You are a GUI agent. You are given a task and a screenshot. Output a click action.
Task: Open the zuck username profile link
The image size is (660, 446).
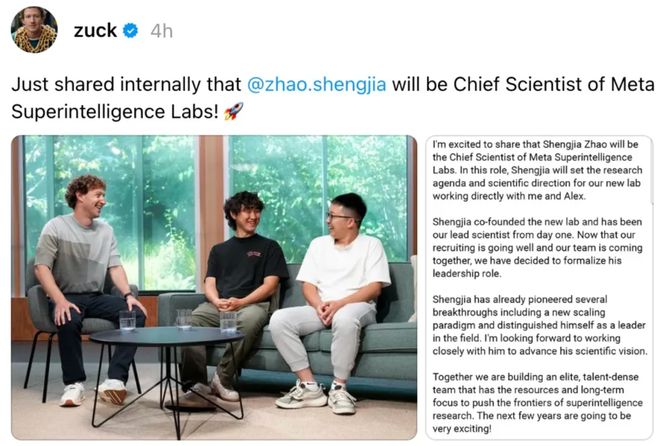[x=93, y=31]
